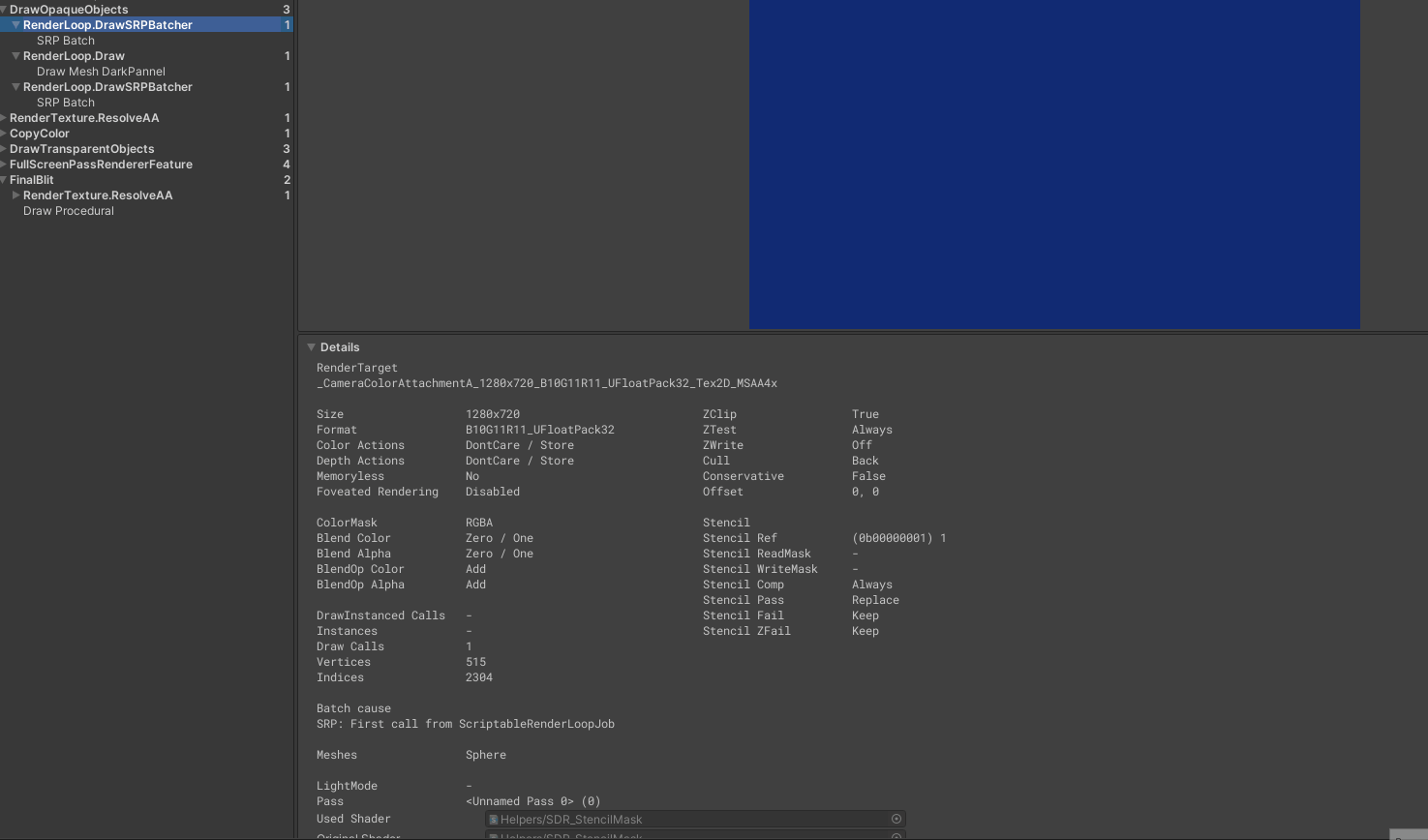Expand the CopyColor event group

point(4,134)
